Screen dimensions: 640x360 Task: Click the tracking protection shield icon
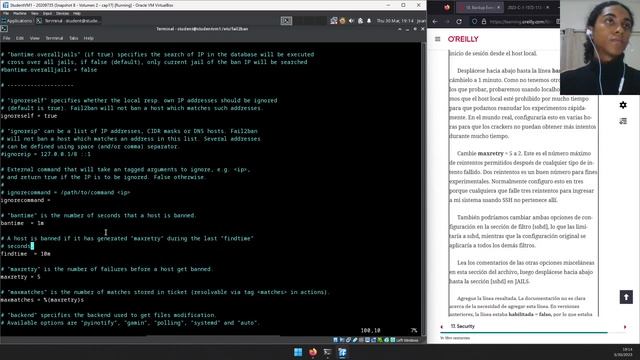click(x=474, y=21)
